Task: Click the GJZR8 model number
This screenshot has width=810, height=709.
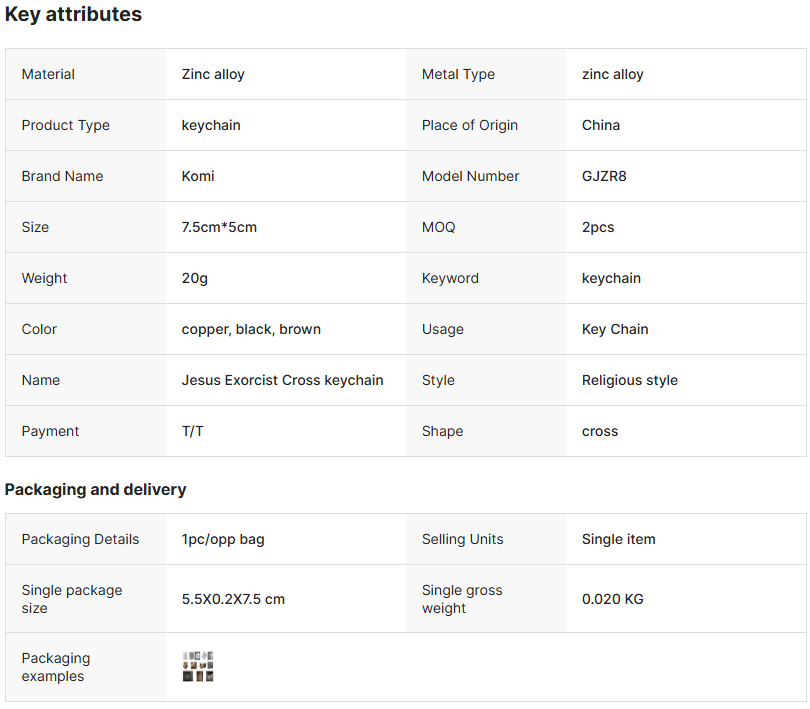Action: pyautogui.click(x=604, y=176)
